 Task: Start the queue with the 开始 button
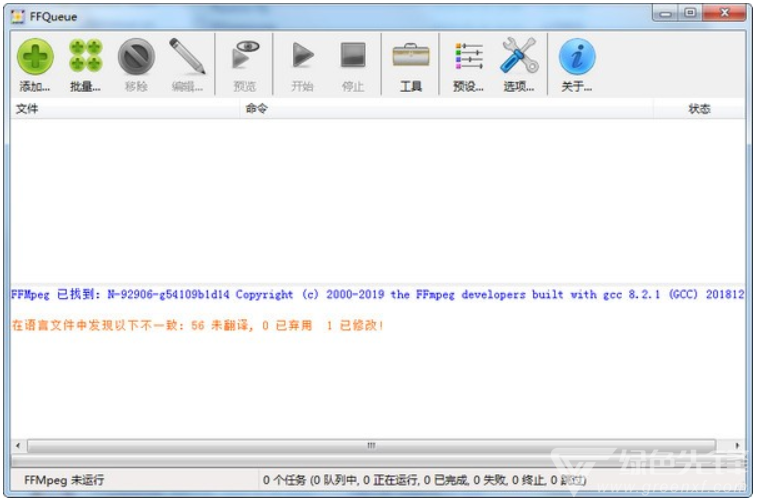pyautogui.click(x=303, y=65)
